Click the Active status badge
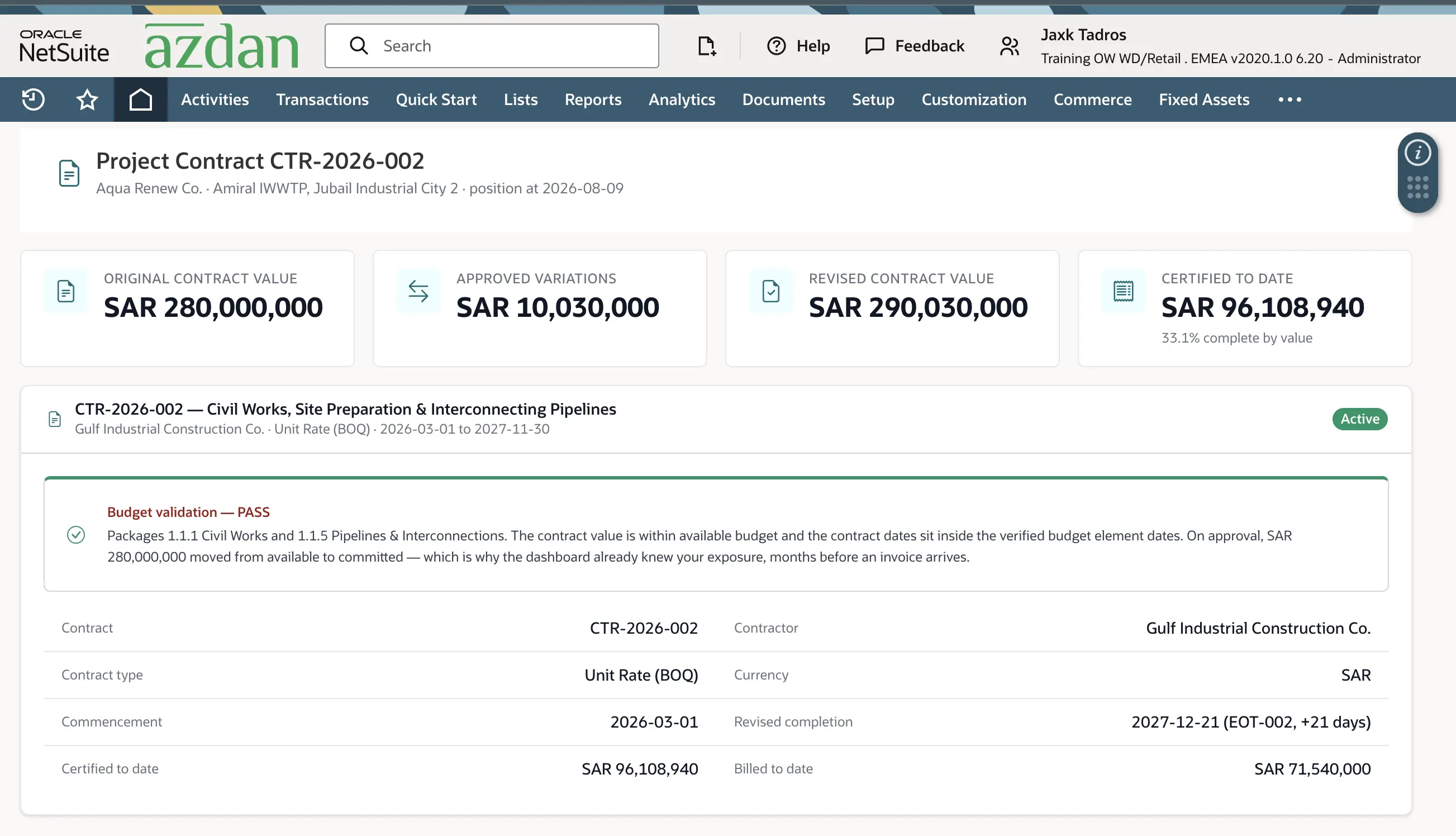1456x836 pixels. [1359, 419]
